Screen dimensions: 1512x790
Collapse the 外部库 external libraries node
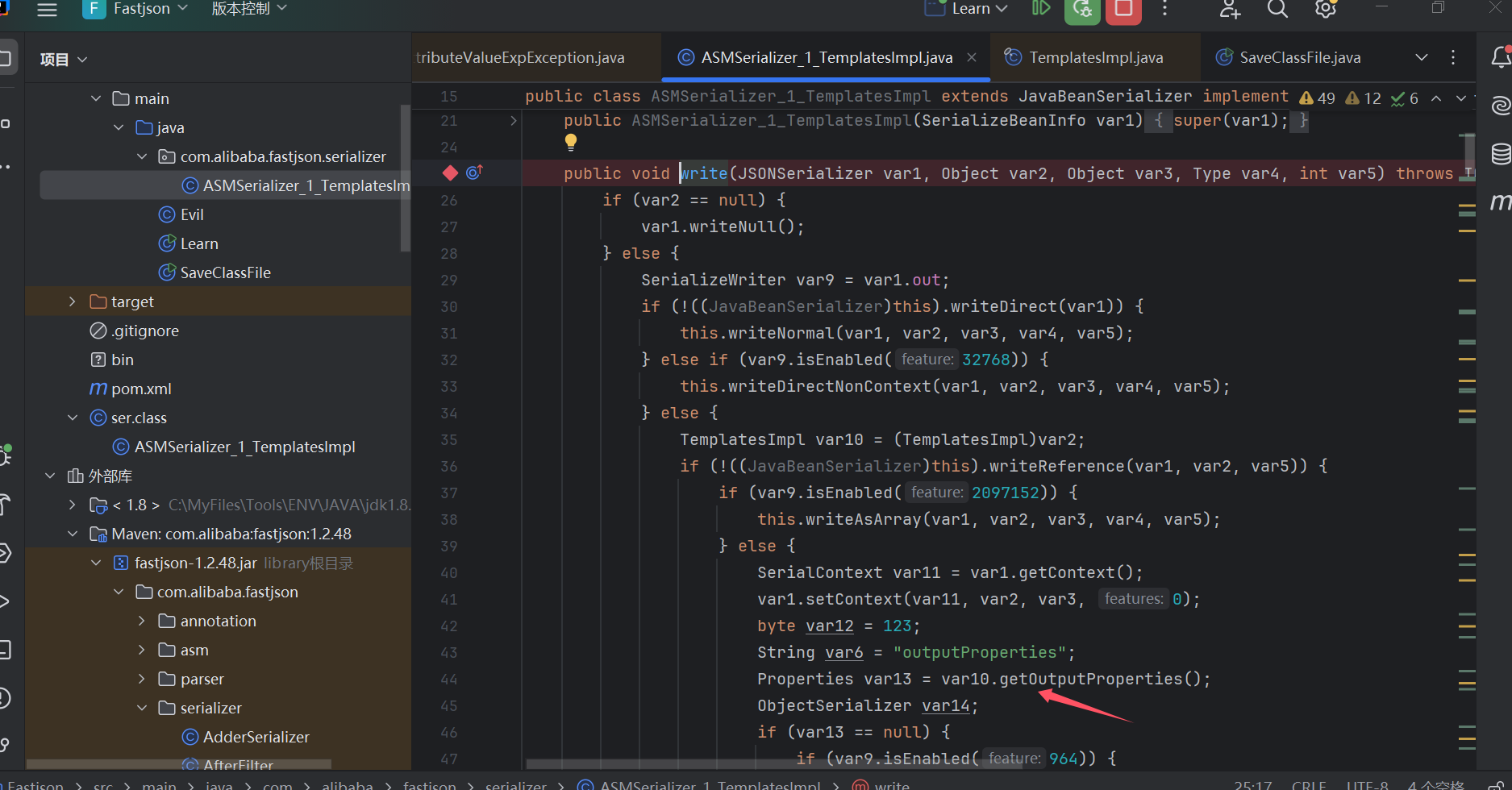tap(50, 476)
